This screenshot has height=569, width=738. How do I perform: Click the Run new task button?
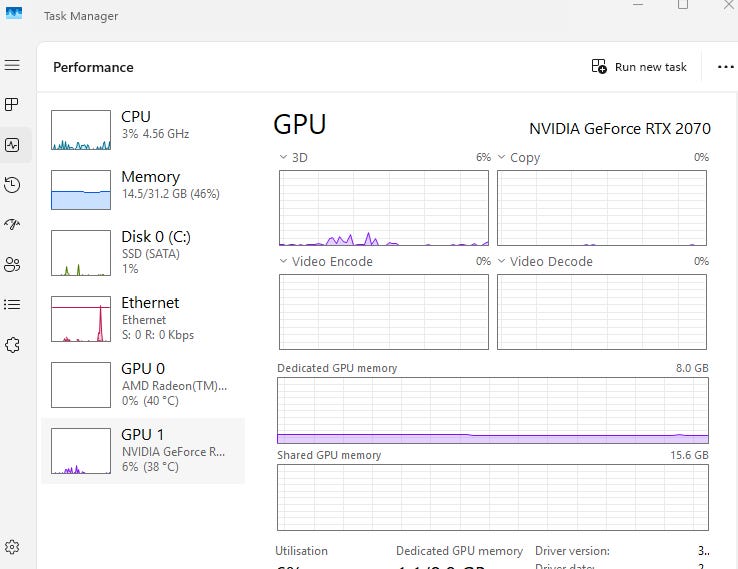(x=639, y=67)
